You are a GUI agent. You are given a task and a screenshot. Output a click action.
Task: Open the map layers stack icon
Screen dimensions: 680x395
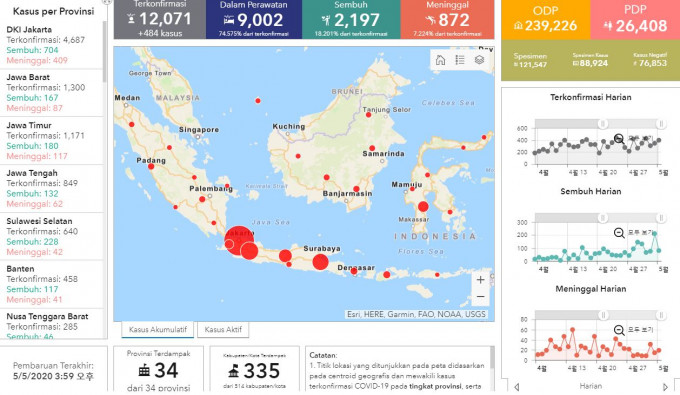click(x=479, y=60)
